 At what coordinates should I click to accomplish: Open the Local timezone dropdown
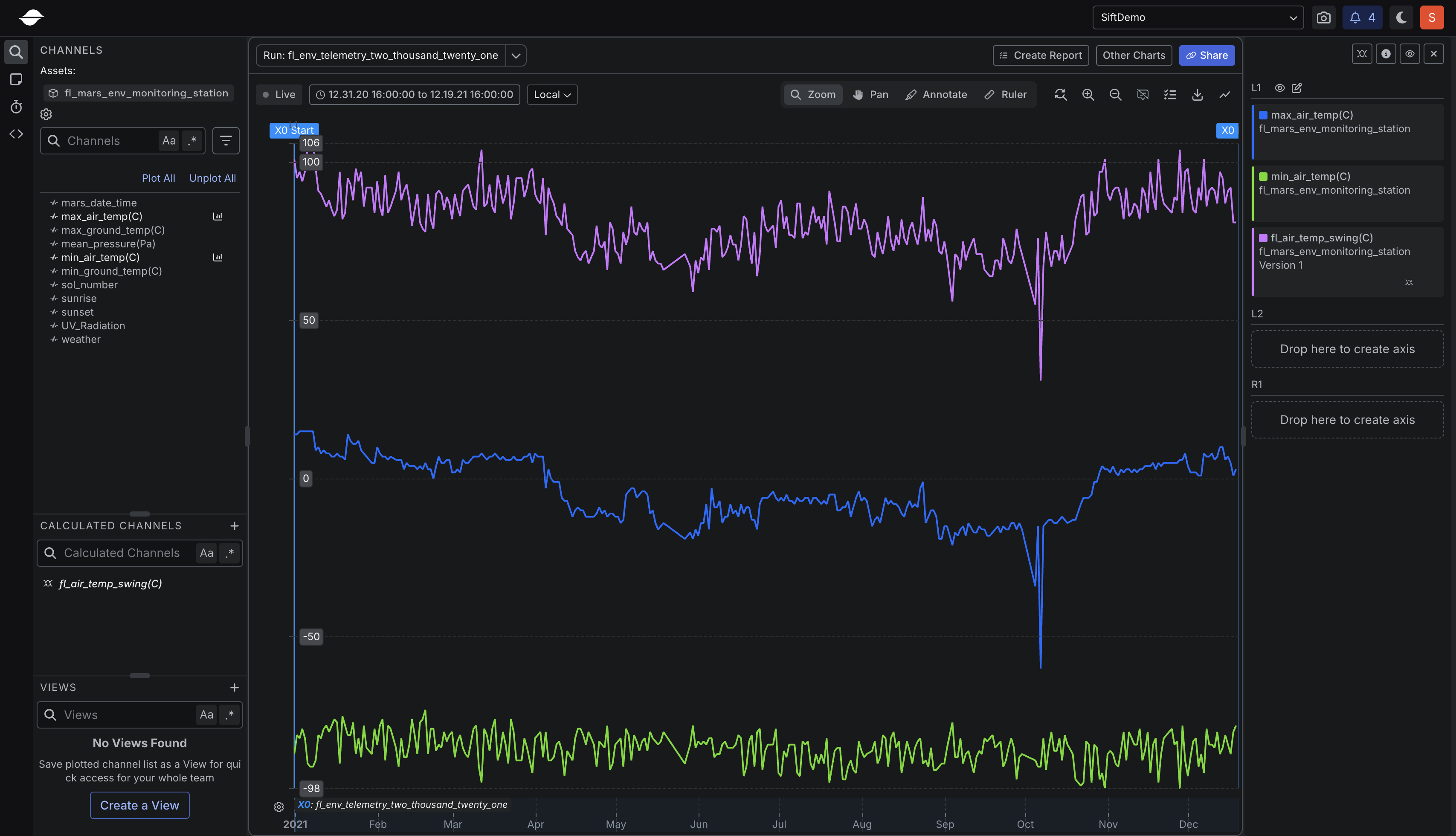click(x=552, y=95)
